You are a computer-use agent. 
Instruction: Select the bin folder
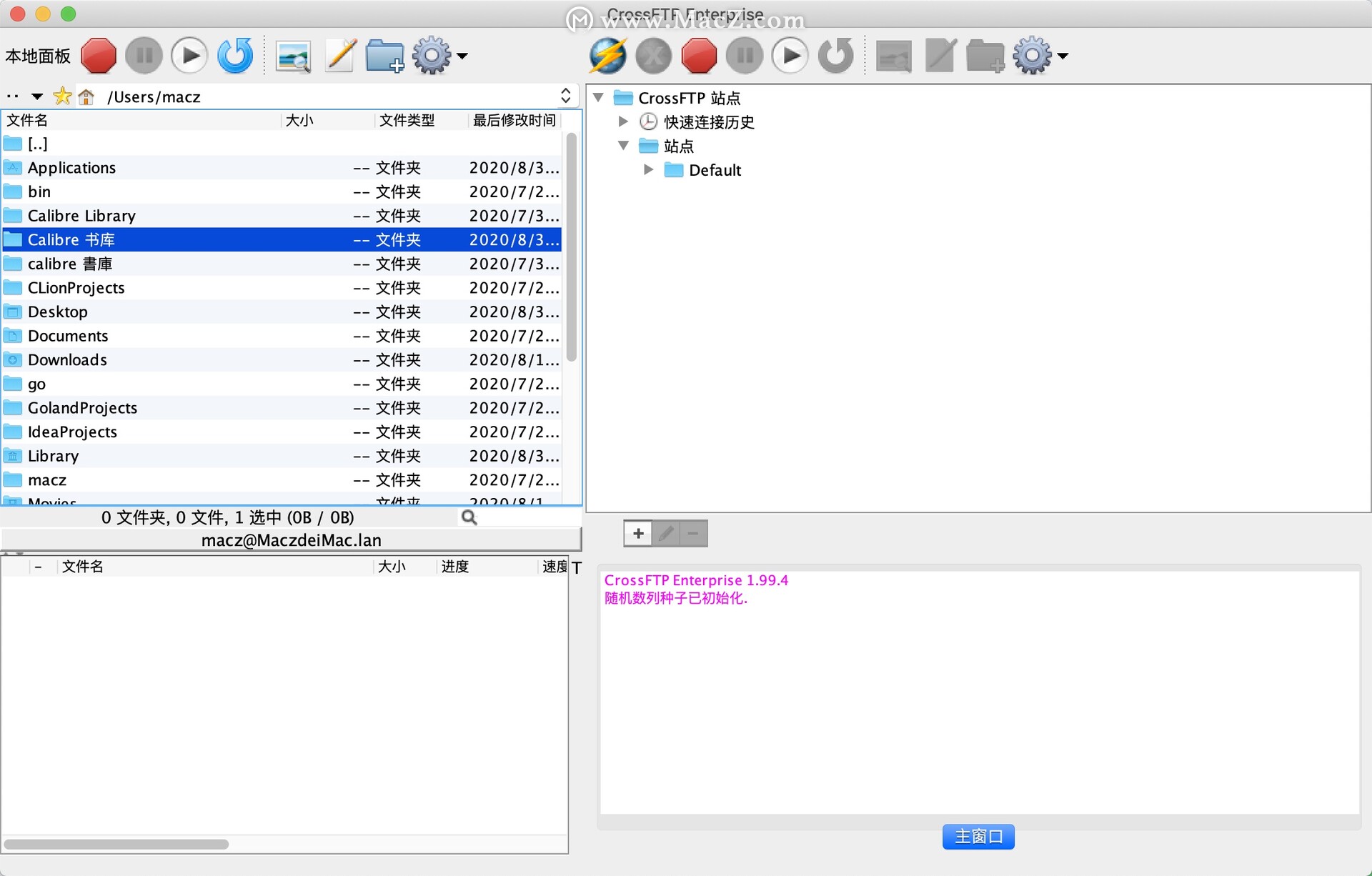[x=282, y=191]
